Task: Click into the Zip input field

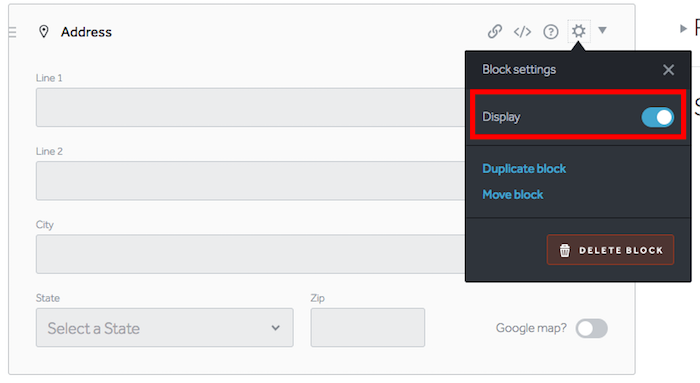Action: [x=367, y=328]
